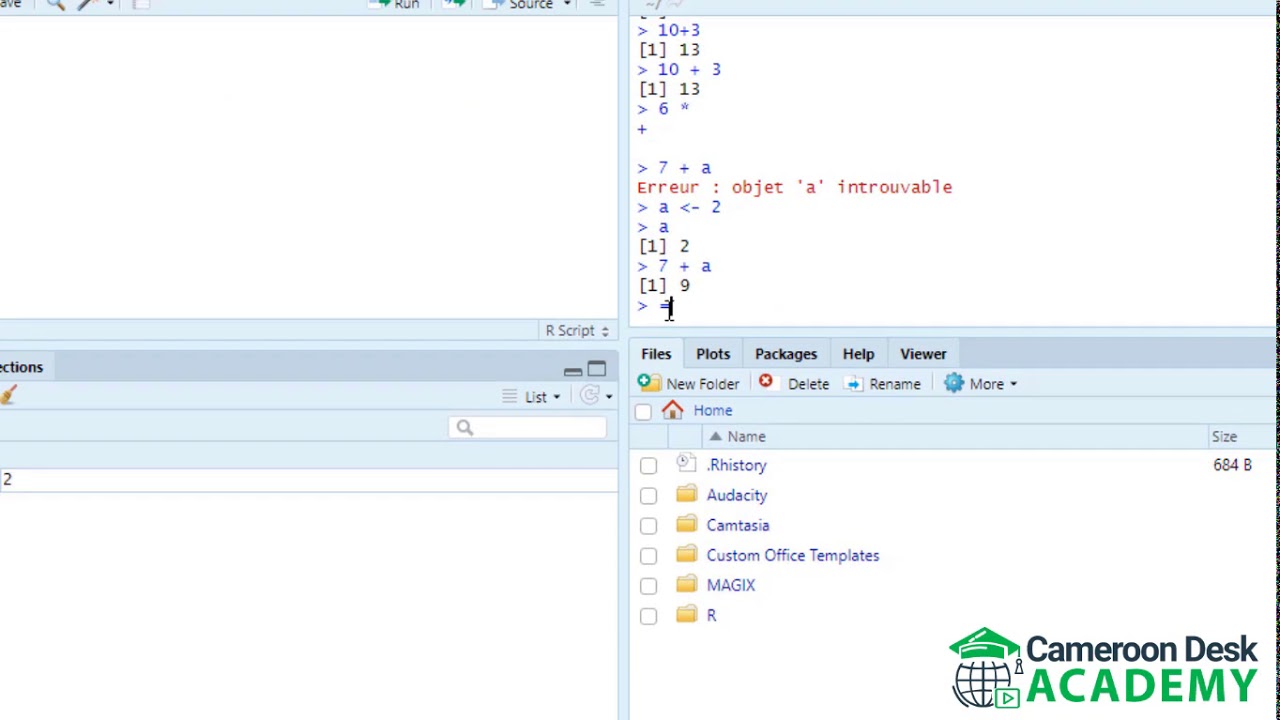The height and width of the screenshot is (720, 1280).
Task: Click the More gear icon
Action: [x=954, y=384]
